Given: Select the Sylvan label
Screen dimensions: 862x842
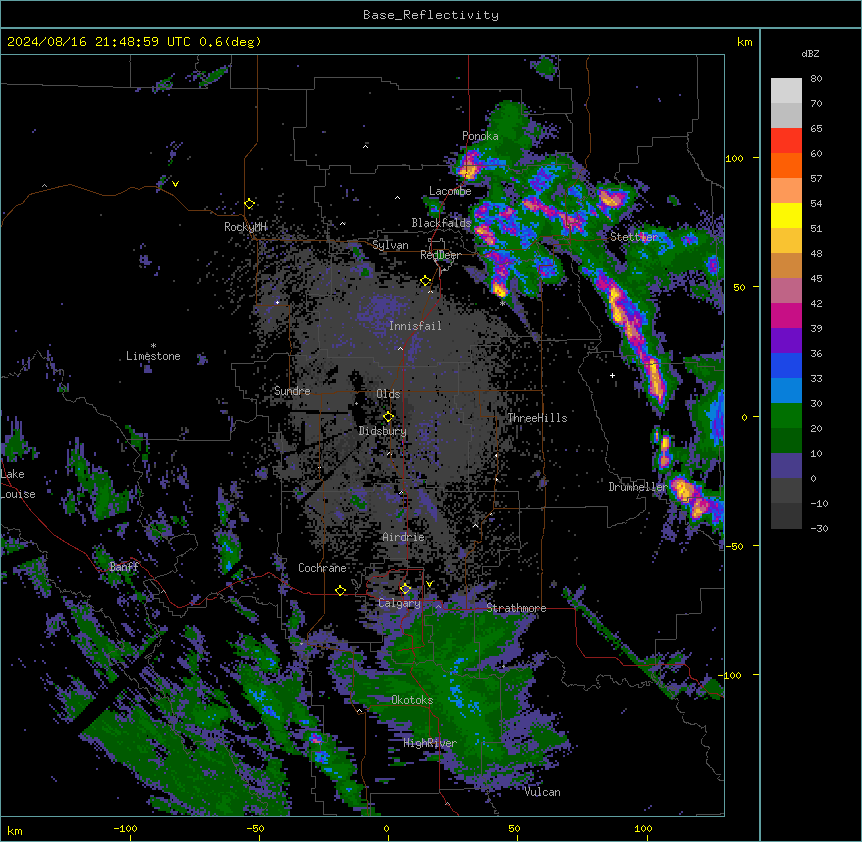Looking at the screenshot, I should [x=390, y=245].
